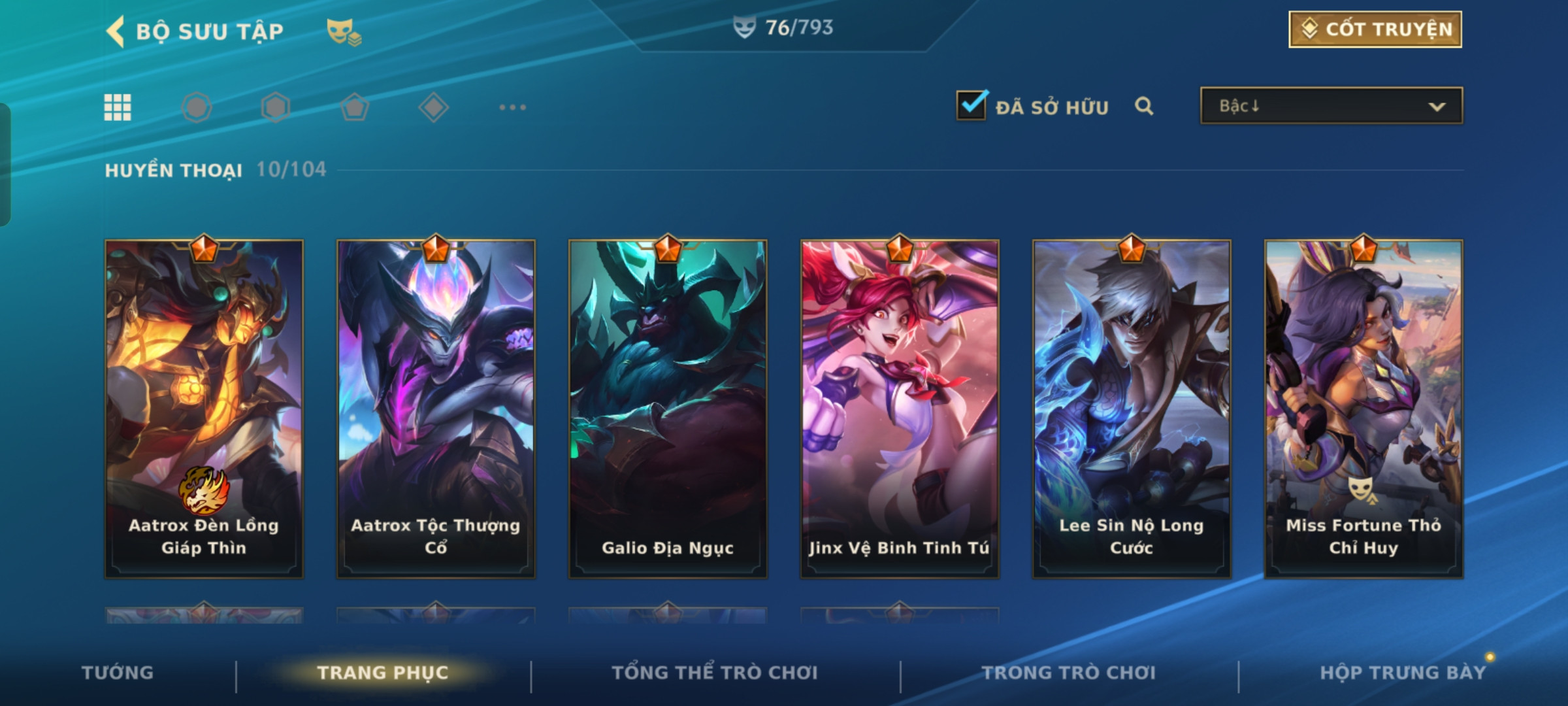
Task: Uncheck the Đã Sở Hữu owned checkbox
Action: pos(972,105)
